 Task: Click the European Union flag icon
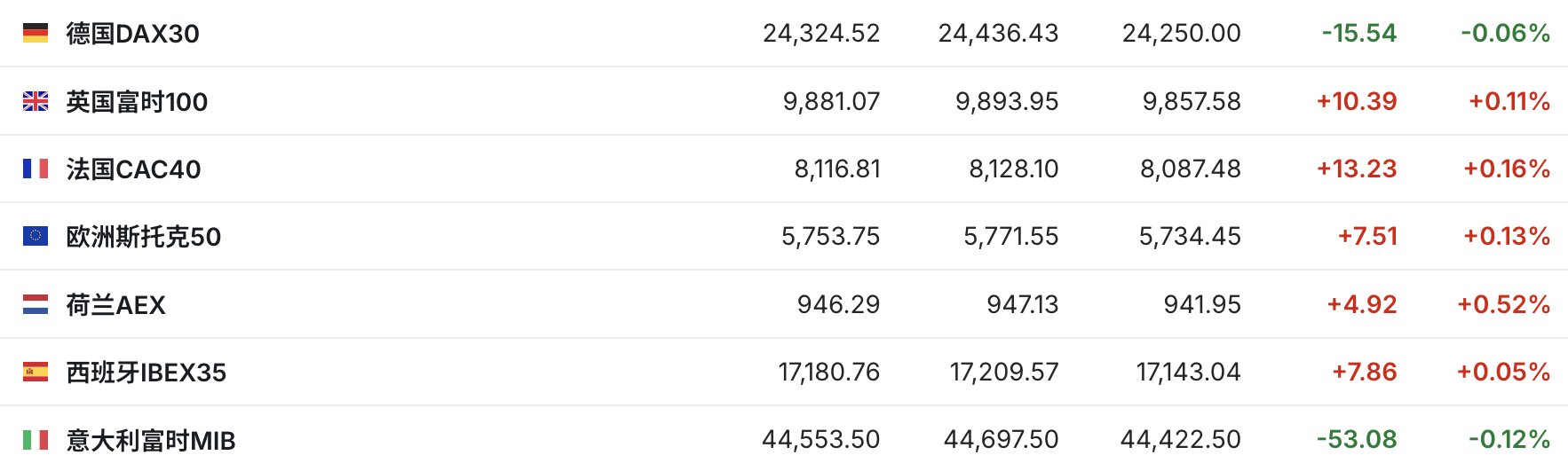click(36, 236)
